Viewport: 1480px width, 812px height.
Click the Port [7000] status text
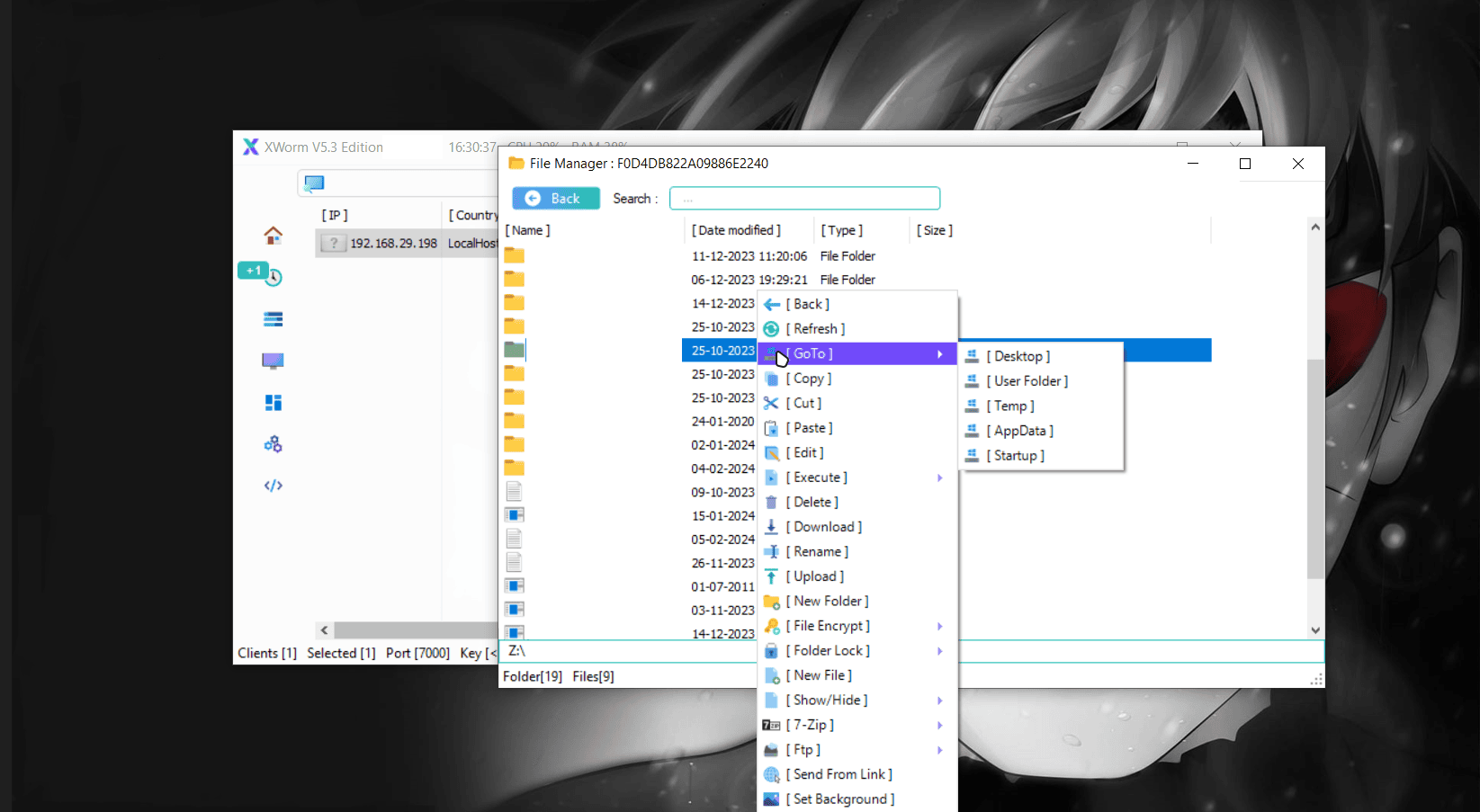pos(417,653)
